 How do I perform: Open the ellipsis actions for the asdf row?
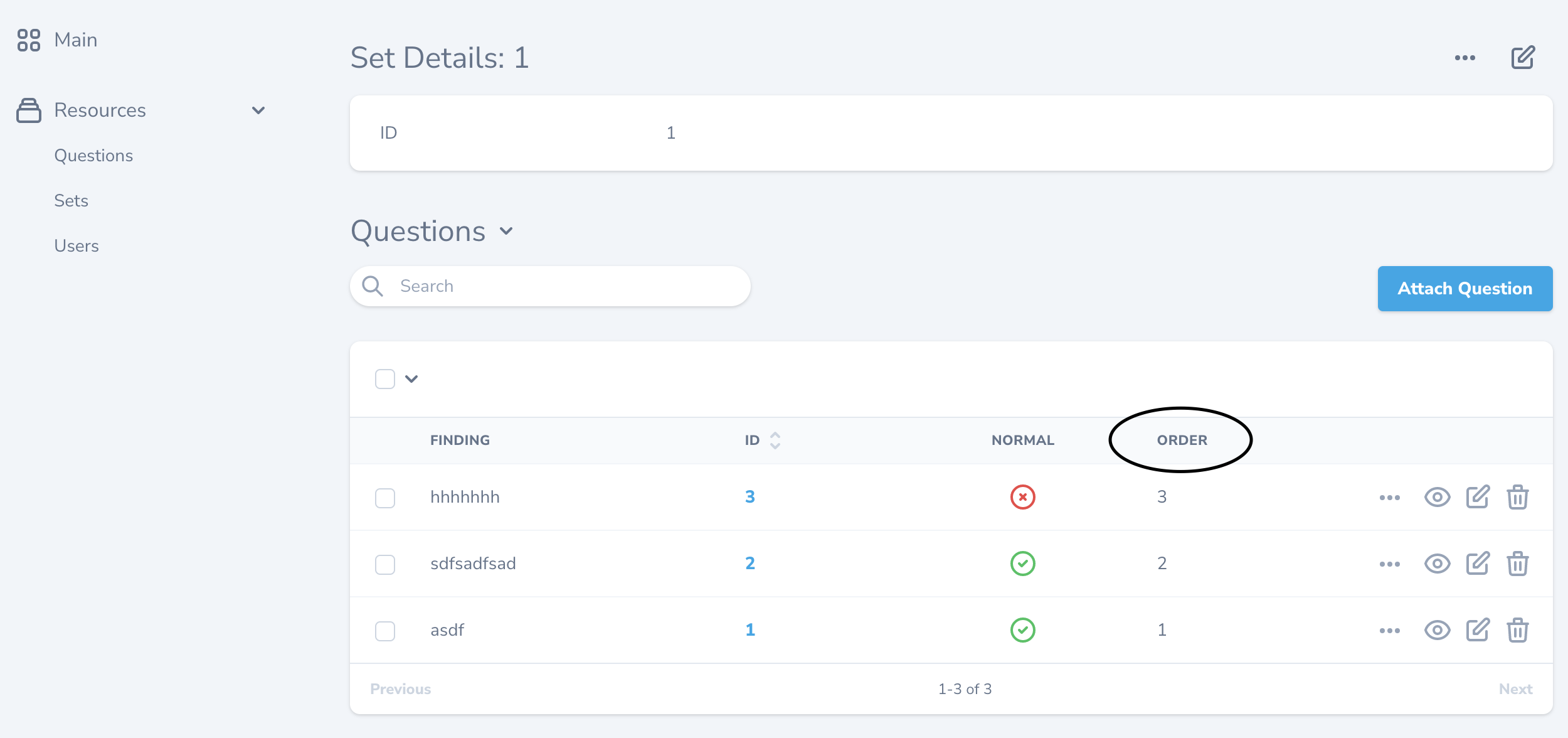(x=1389, y=630)
